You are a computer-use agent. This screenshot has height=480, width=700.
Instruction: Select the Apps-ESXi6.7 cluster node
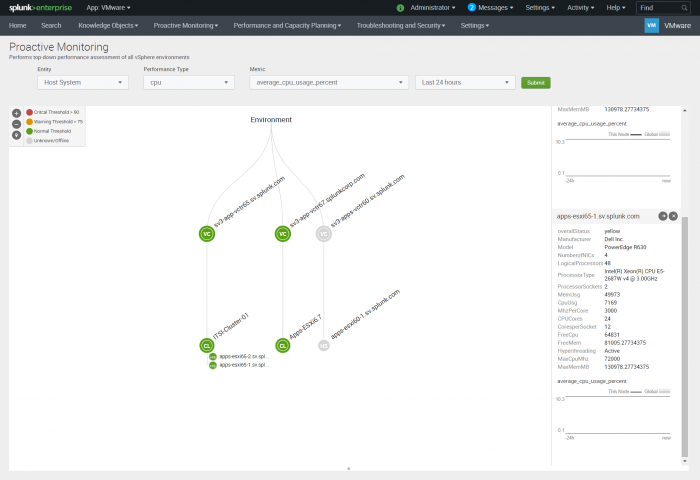283,345
